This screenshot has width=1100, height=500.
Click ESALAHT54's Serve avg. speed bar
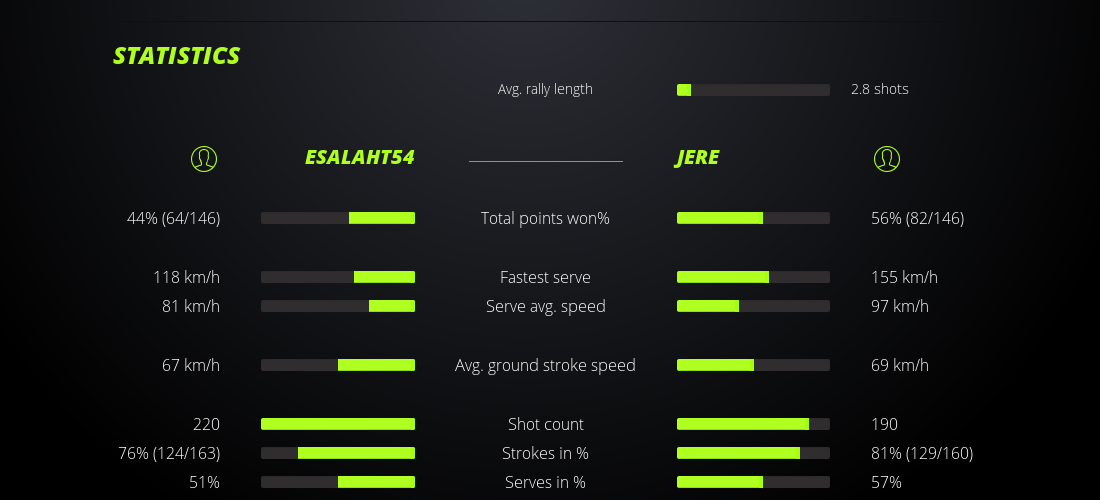(338, 306)
